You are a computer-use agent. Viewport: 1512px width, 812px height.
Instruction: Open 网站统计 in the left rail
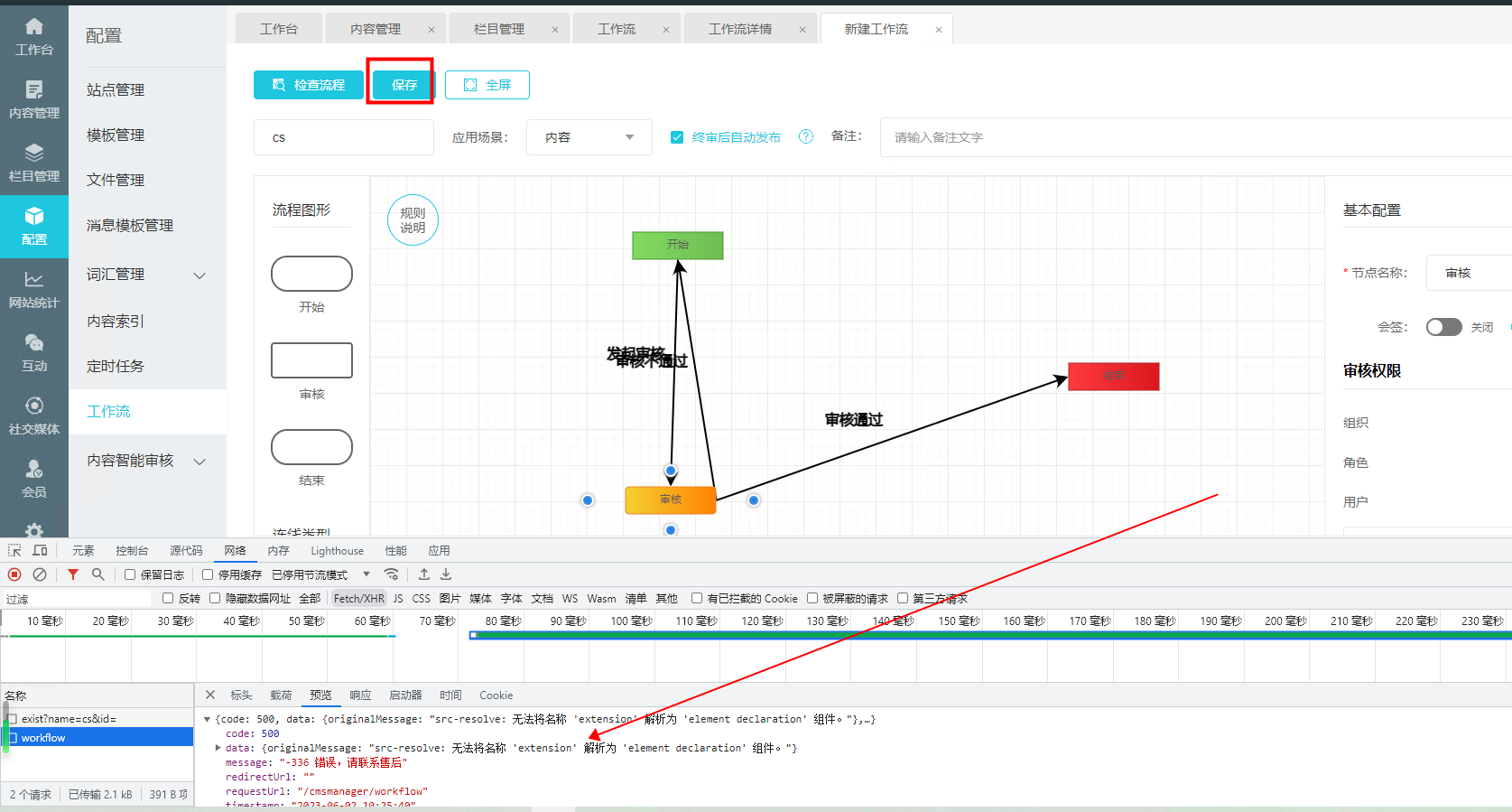click(x=34, y=289)
